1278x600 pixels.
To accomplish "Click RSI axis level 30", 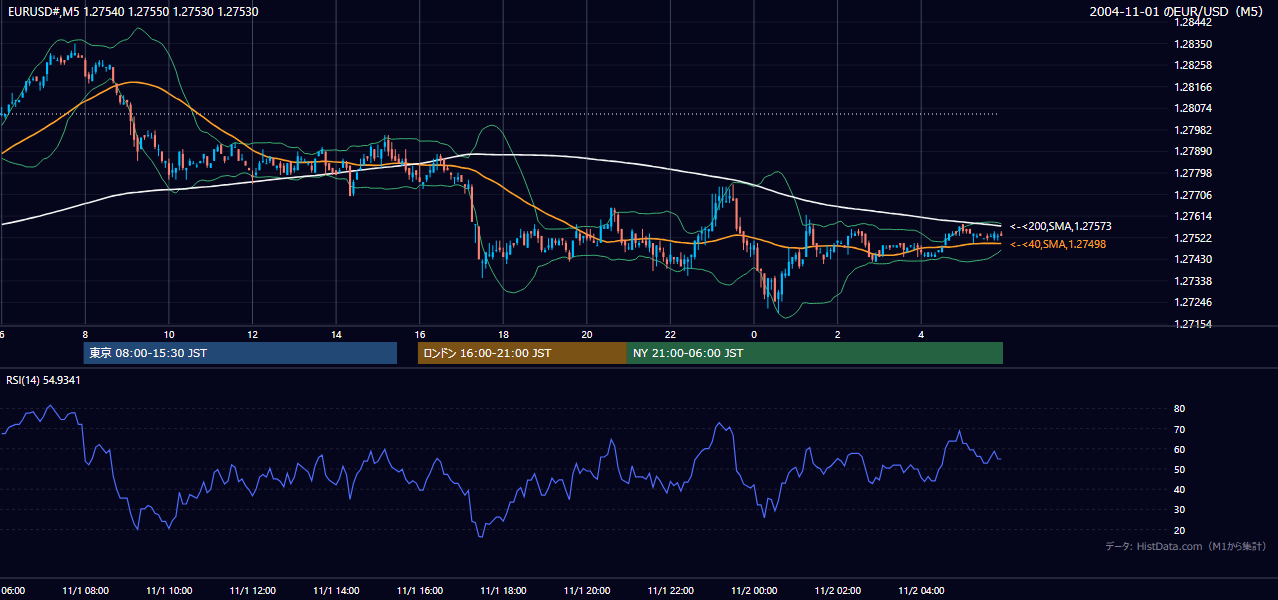I will pos(1179,510).
